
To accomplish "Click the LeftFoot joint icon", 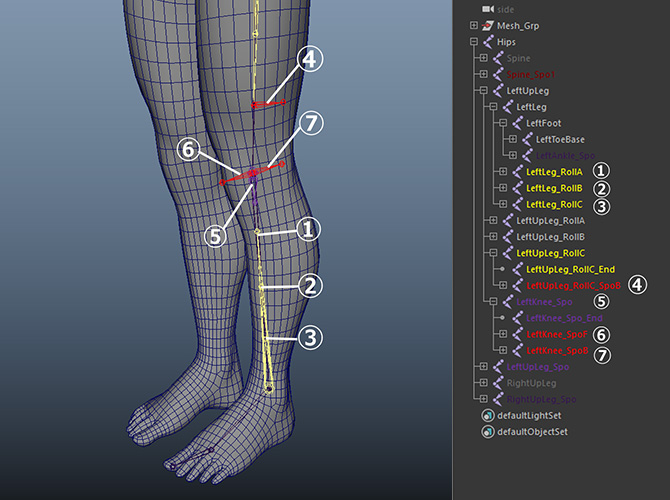I will pos(517,123).
